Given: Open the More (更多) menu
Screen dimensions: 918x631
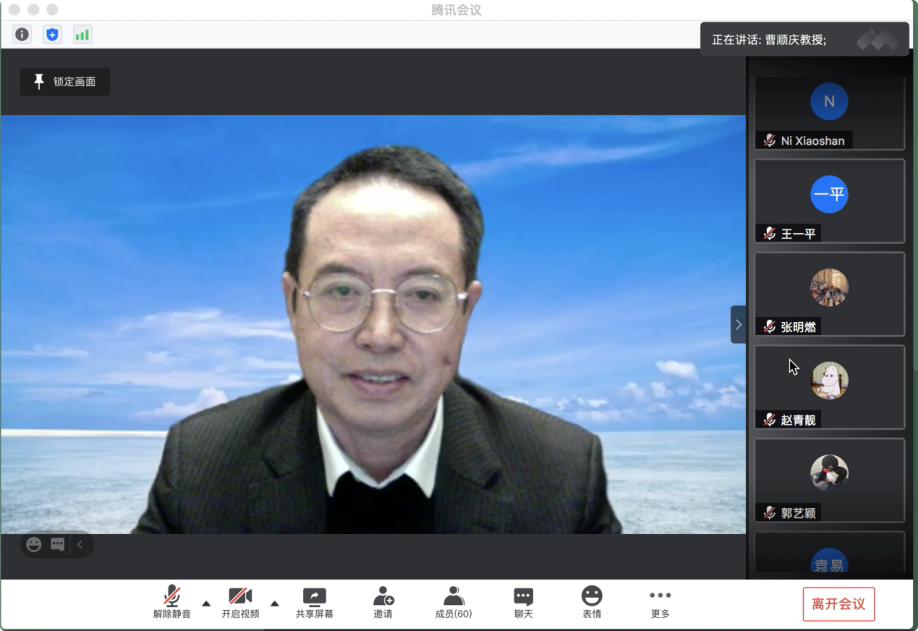Looking at the screenshot, I should [x=660, y=602].
